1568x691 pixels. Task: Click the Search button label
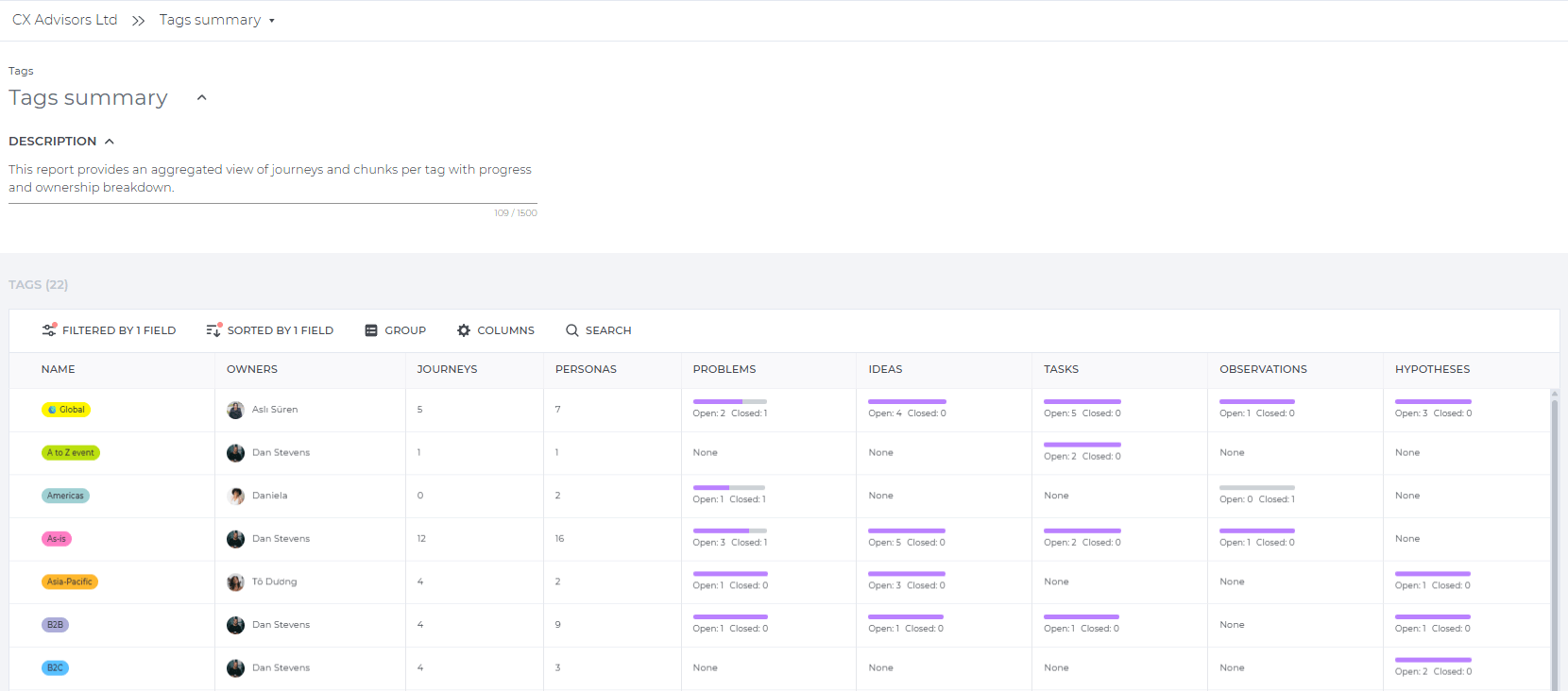[x=608, y=330]
